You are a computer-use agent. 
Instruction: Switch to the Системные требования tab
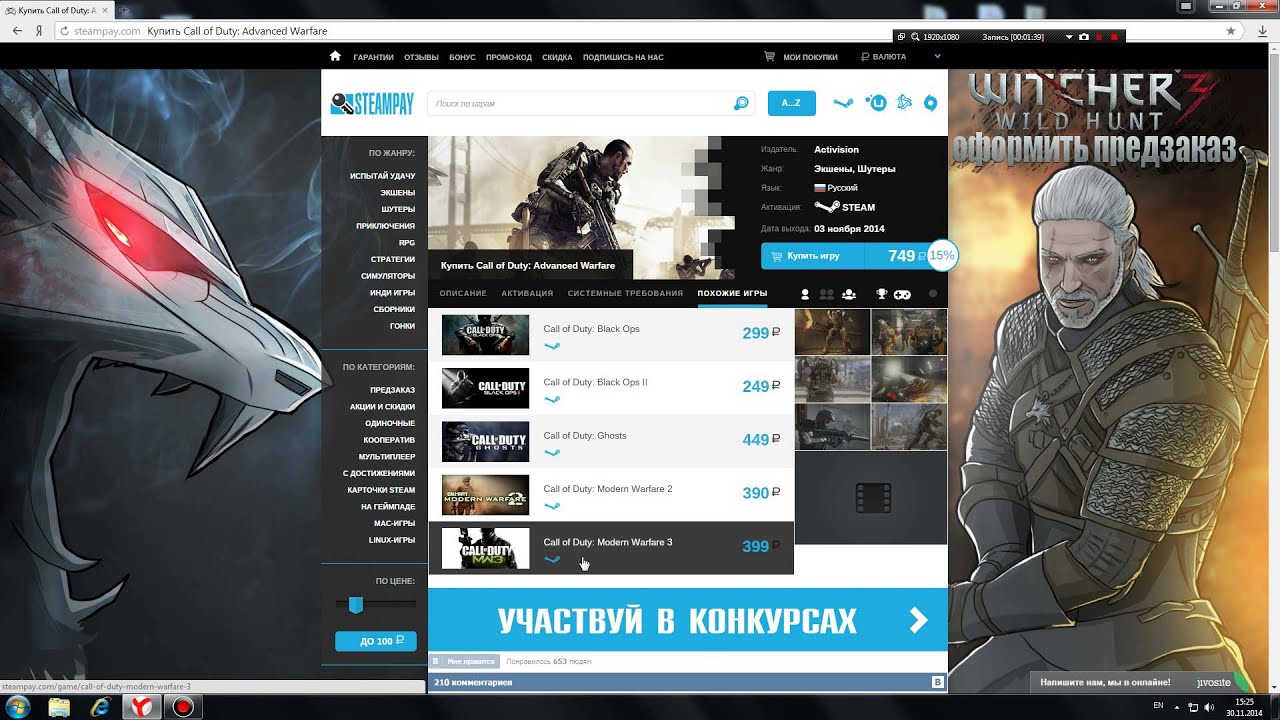click(625, 293)
